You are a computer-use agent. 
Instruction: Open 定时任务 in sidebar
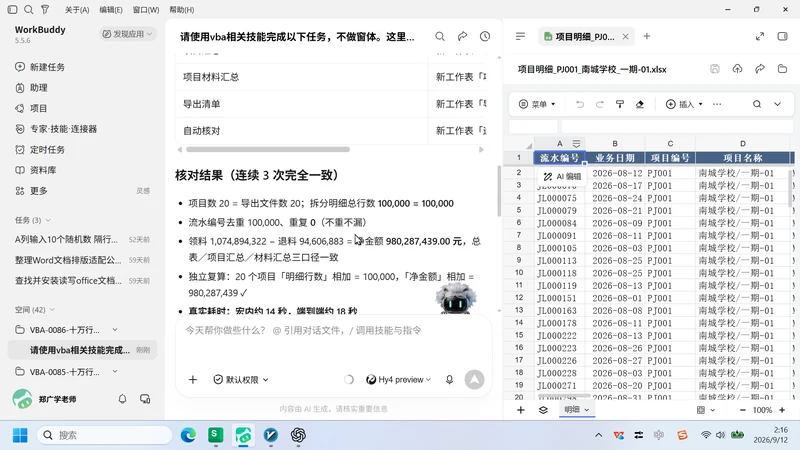tap(40, 149)
